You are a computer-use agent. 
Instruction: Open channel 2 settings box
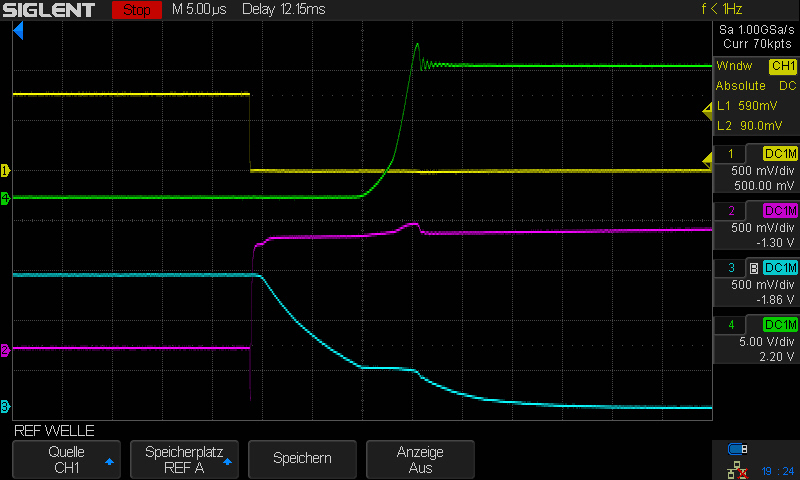756,225
